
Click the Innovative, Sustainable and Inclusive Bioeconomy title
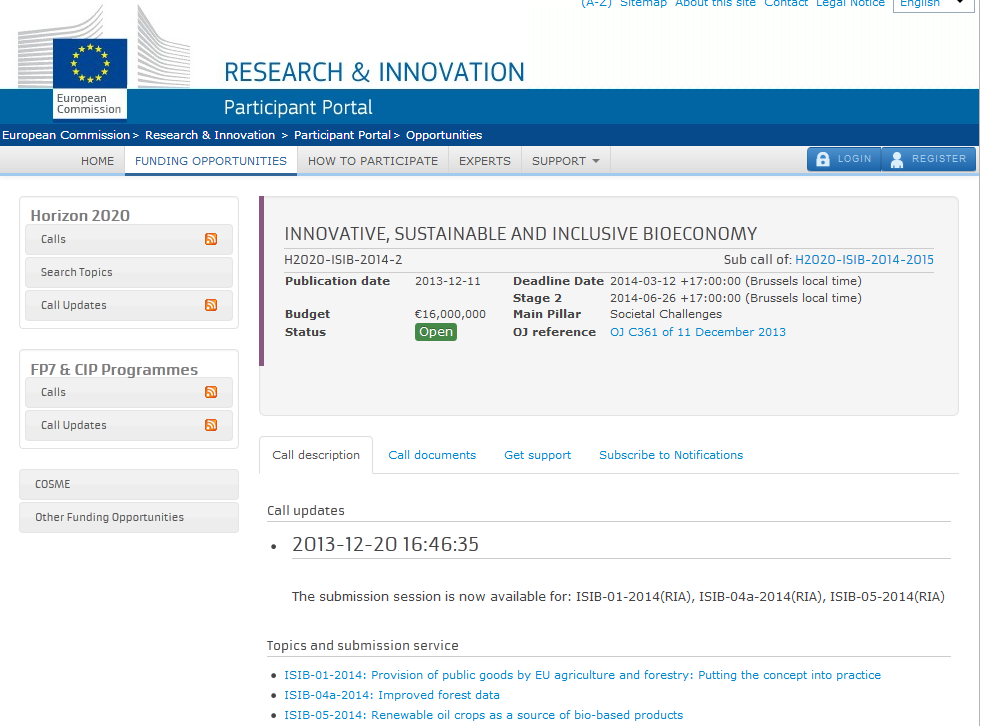(520, 234)
